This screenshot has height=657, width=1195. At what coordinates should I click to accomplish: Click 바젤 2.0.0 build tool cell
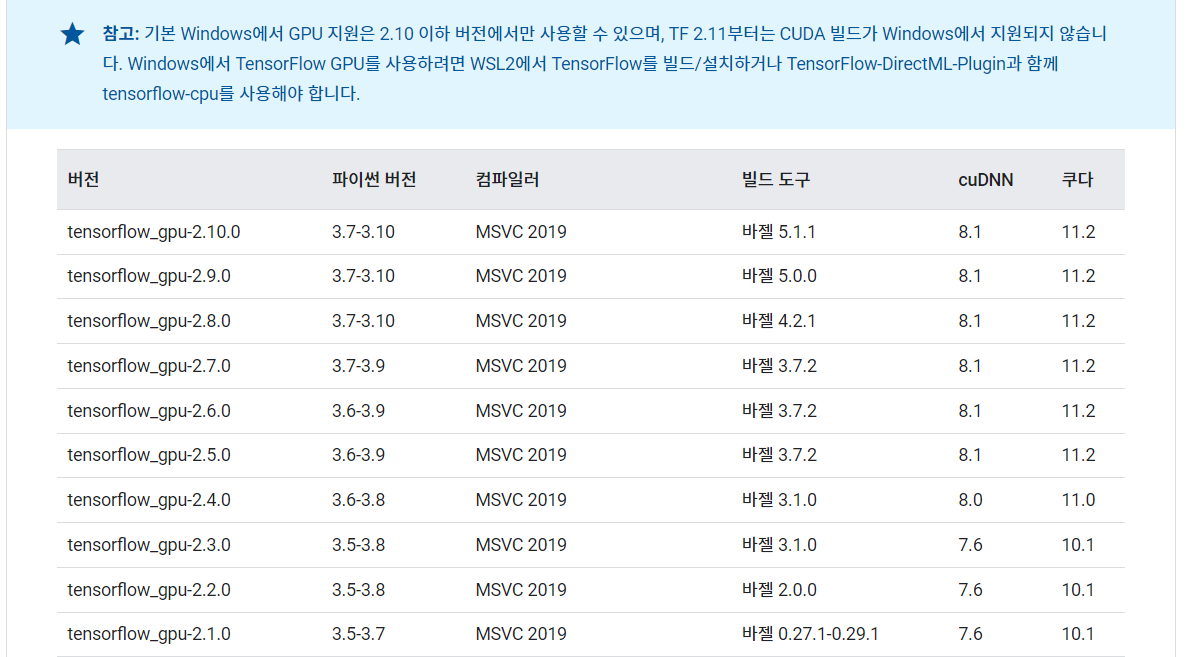(x=779, y=590)
